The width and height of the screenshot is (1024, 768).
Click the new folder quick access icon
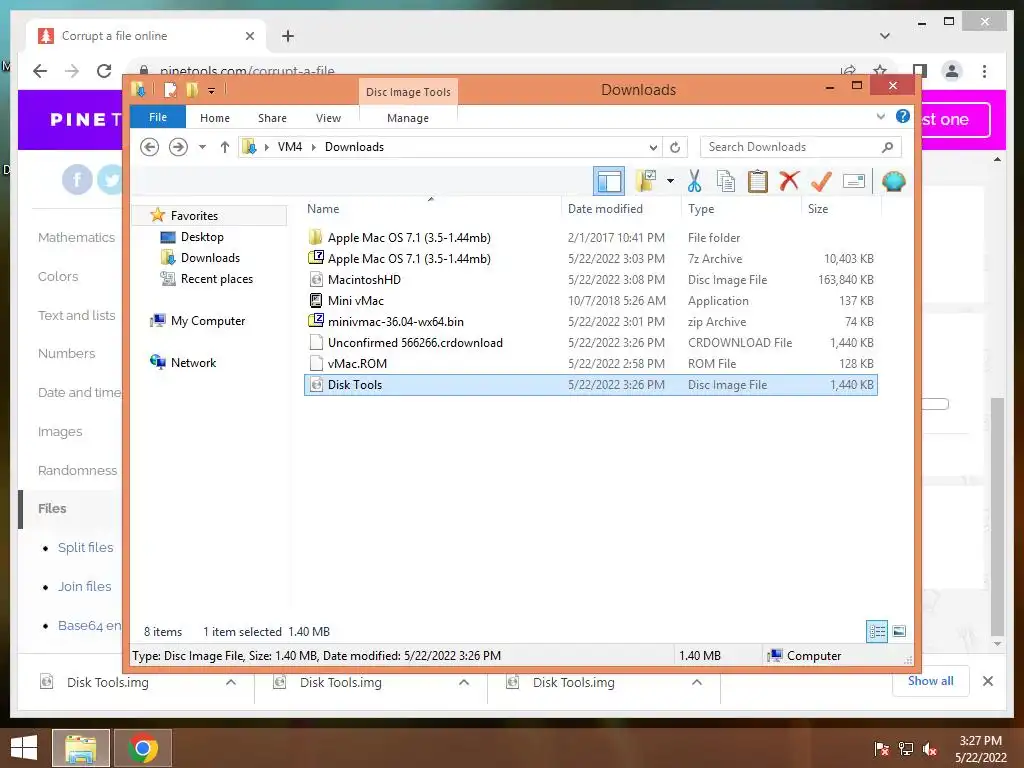tap(192, 89)
